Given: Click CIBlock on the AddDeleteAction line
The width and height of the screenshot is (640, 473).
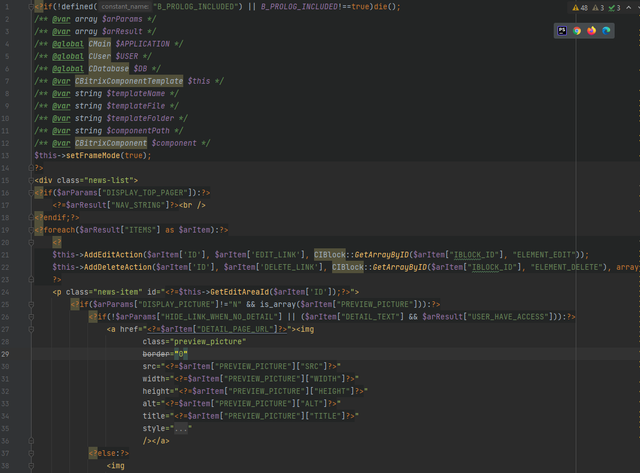Looking at the screenshot, I should (x=347, y=267).
